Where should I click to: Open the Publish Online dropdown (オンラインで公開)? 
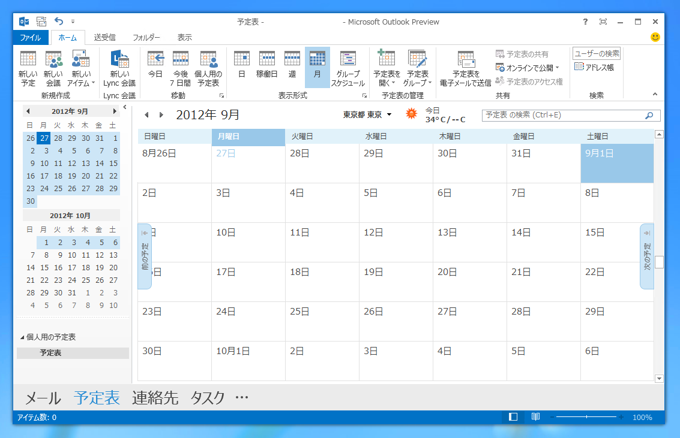[x=527, y=68]
